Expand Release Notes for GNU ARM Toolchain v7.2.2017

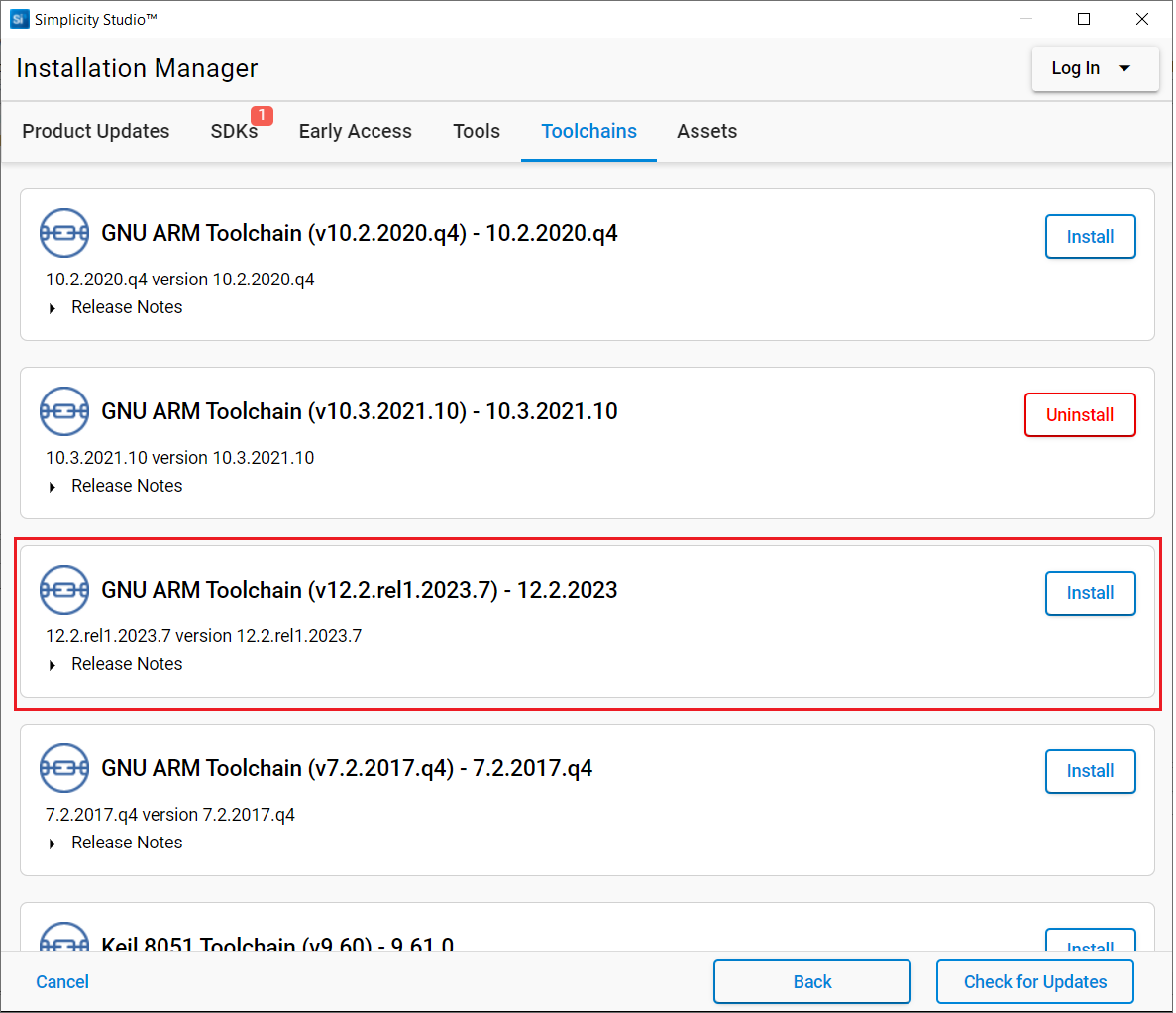click(126, 843)
